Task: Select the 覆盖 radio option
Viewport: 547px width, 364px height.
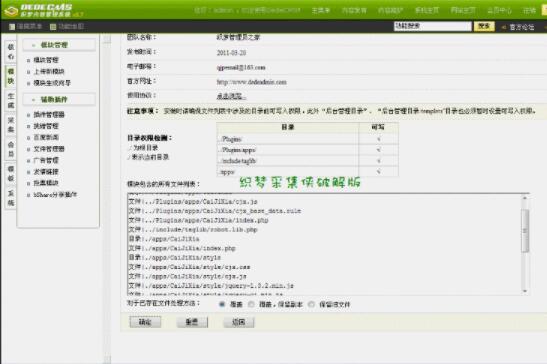Action: coord(222,304)
